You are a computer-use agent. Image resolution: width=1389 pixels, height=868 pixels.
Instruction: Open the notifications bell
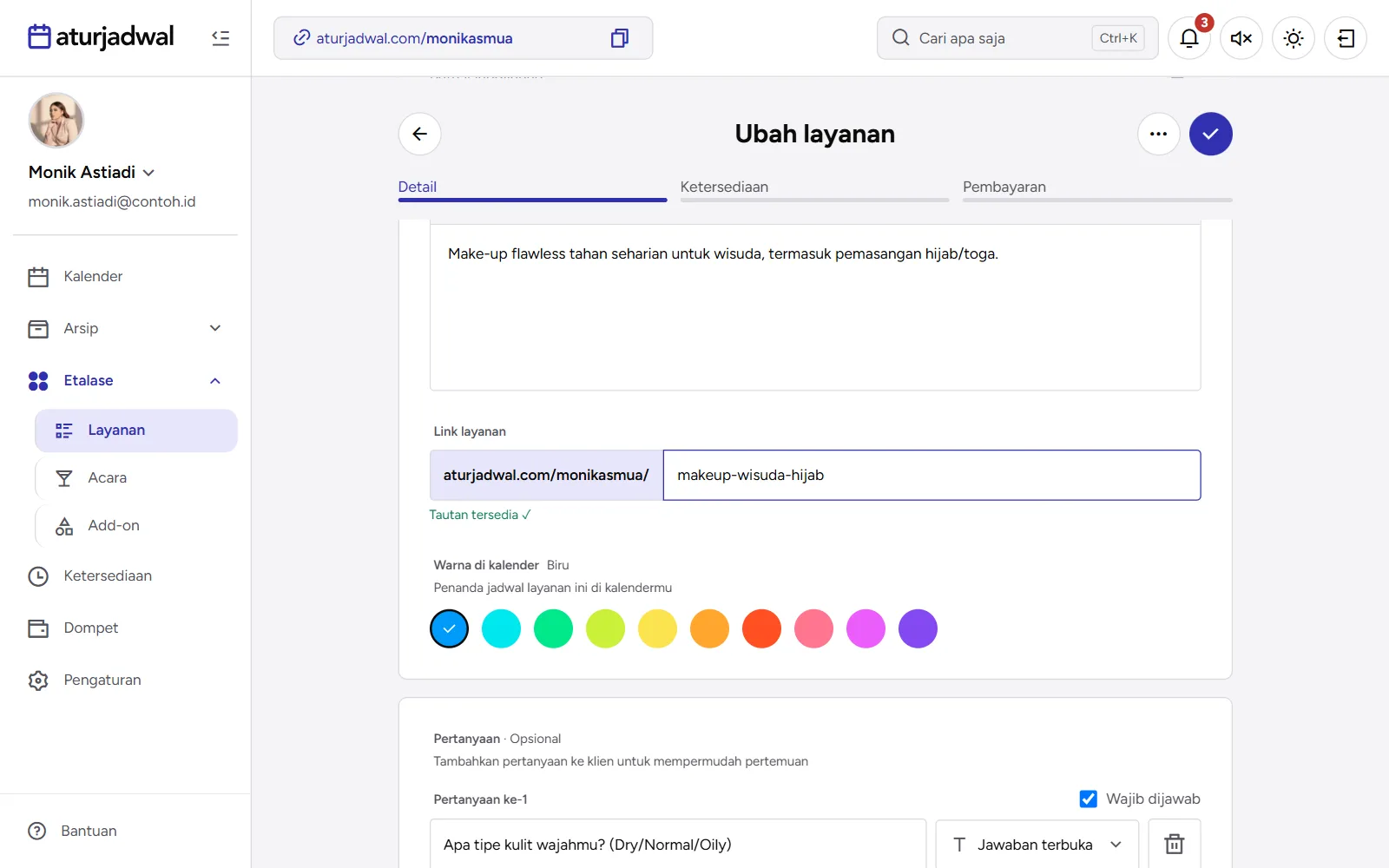pyautogui.click(x=1189, y=38)
